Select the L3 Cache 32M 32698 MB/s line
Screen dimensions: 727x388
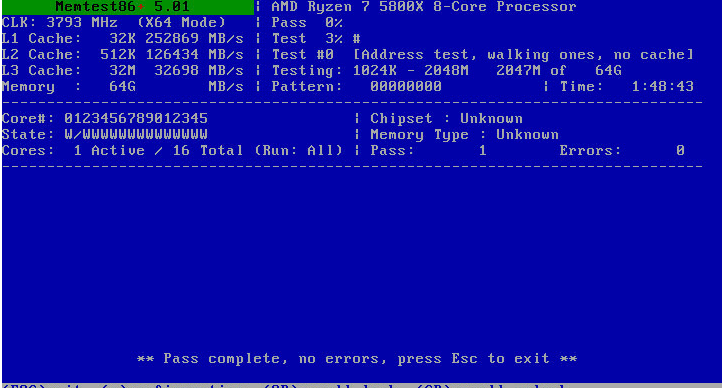(123, 70)
